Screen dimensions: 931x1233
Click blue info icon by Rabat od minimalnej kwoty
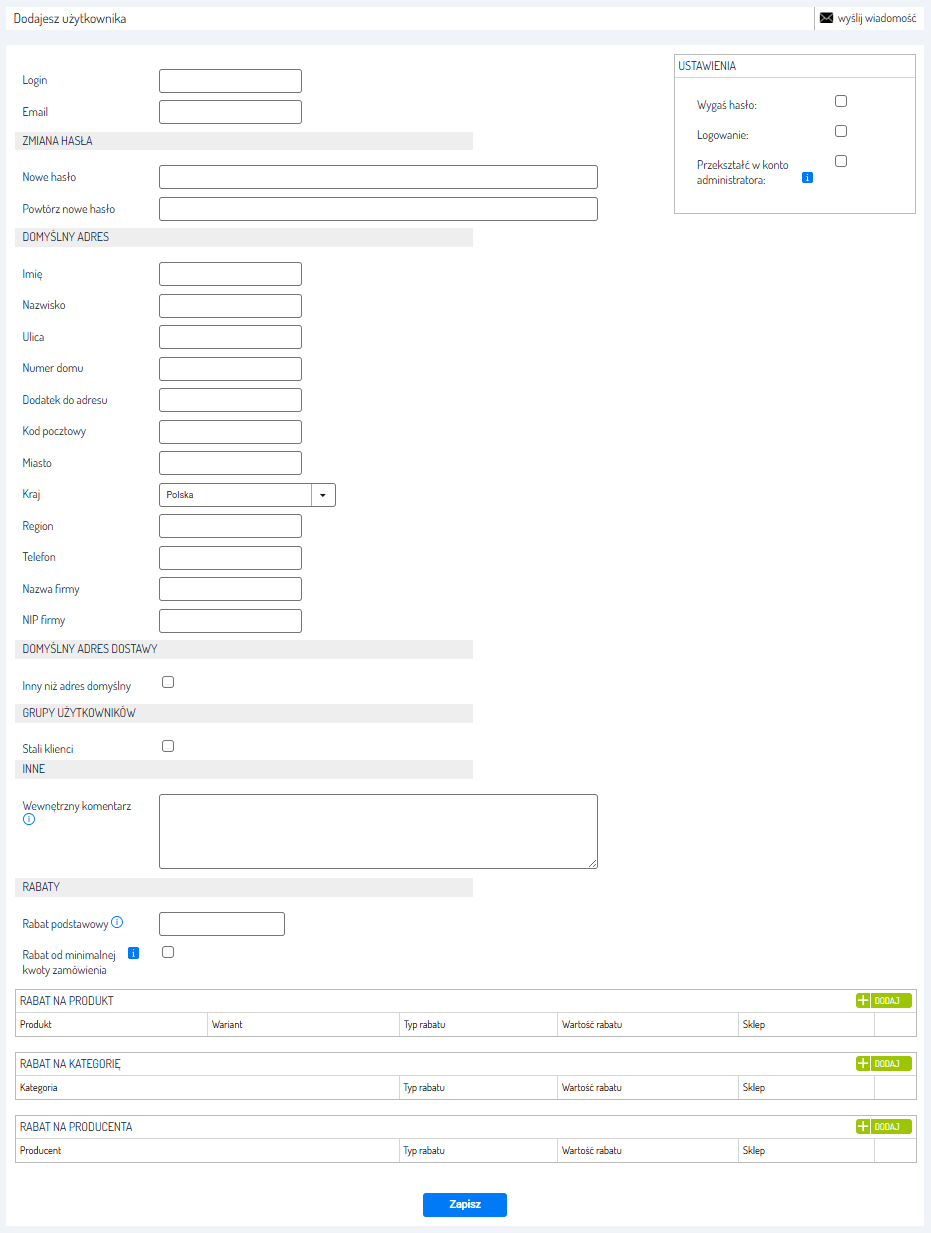pyautogui.click(x=133, y=953)
